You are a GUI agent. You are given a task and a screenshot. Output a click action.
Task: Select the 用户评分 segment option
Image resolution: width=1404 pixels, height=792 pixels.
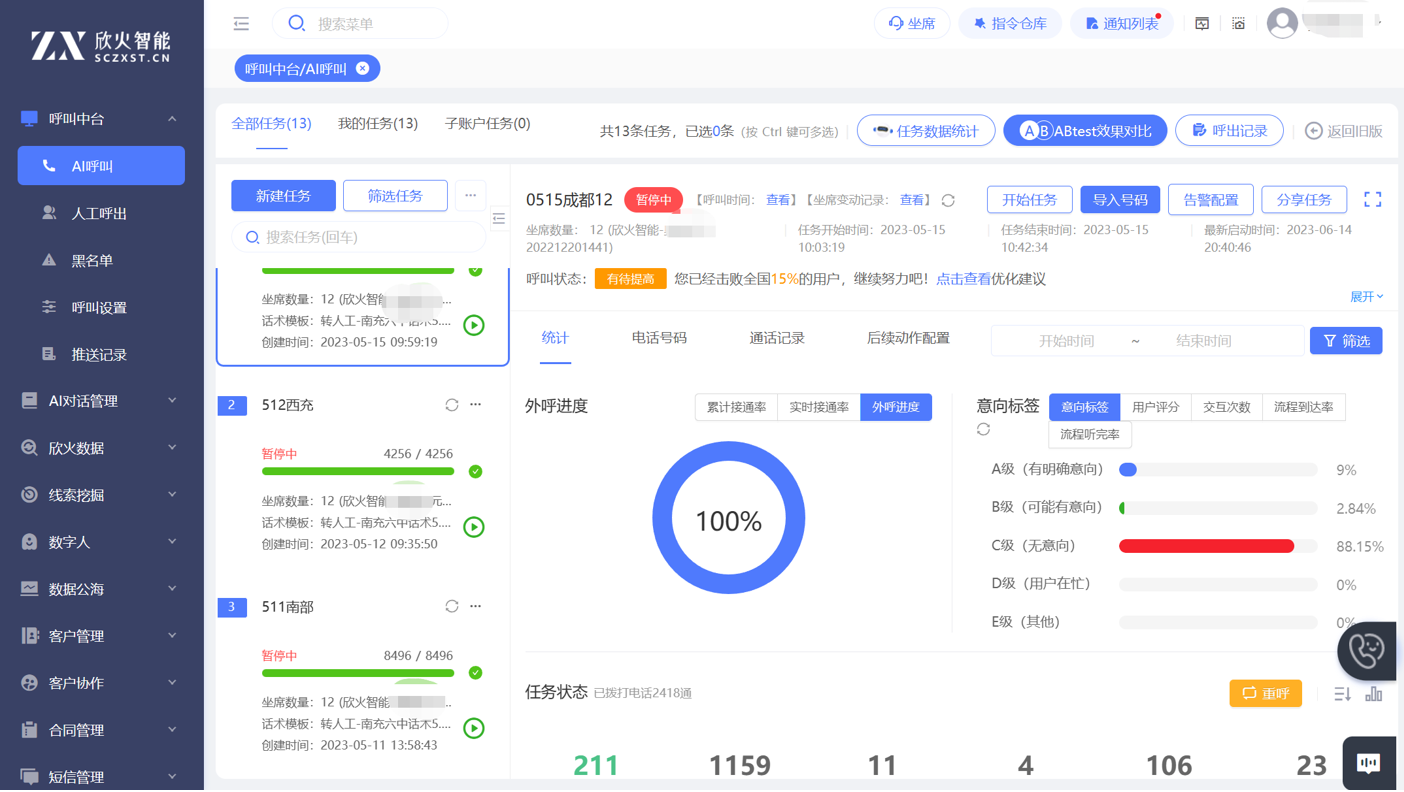1155,407
